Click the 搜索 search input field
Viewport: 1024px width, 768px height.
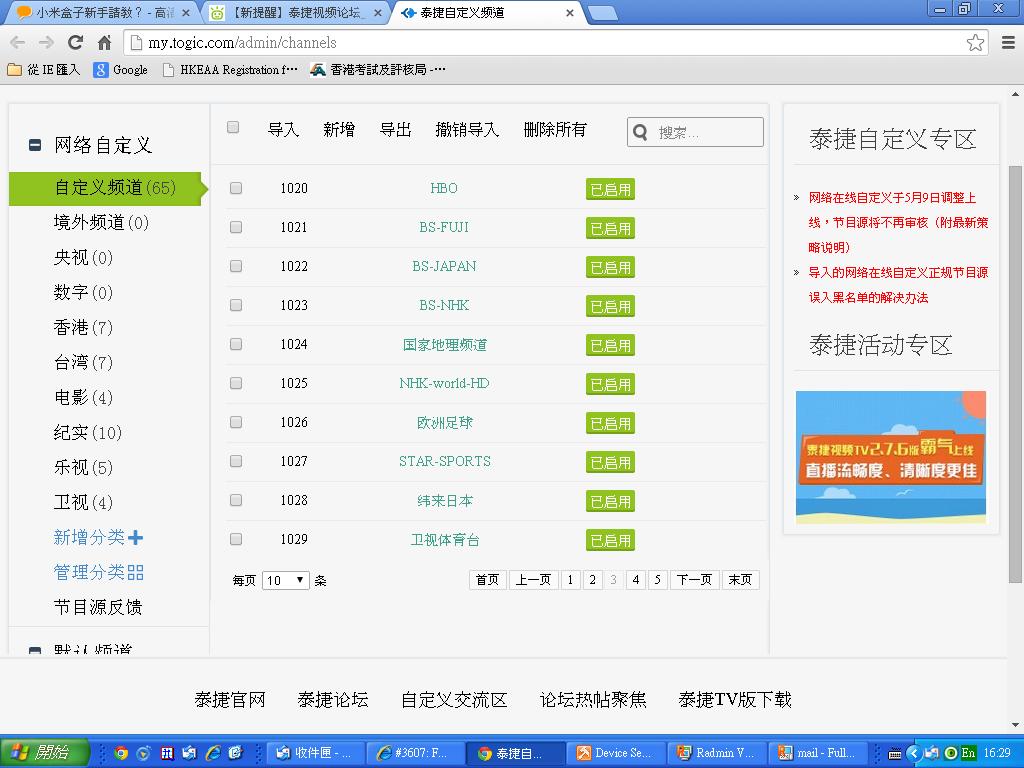[706, 132]
